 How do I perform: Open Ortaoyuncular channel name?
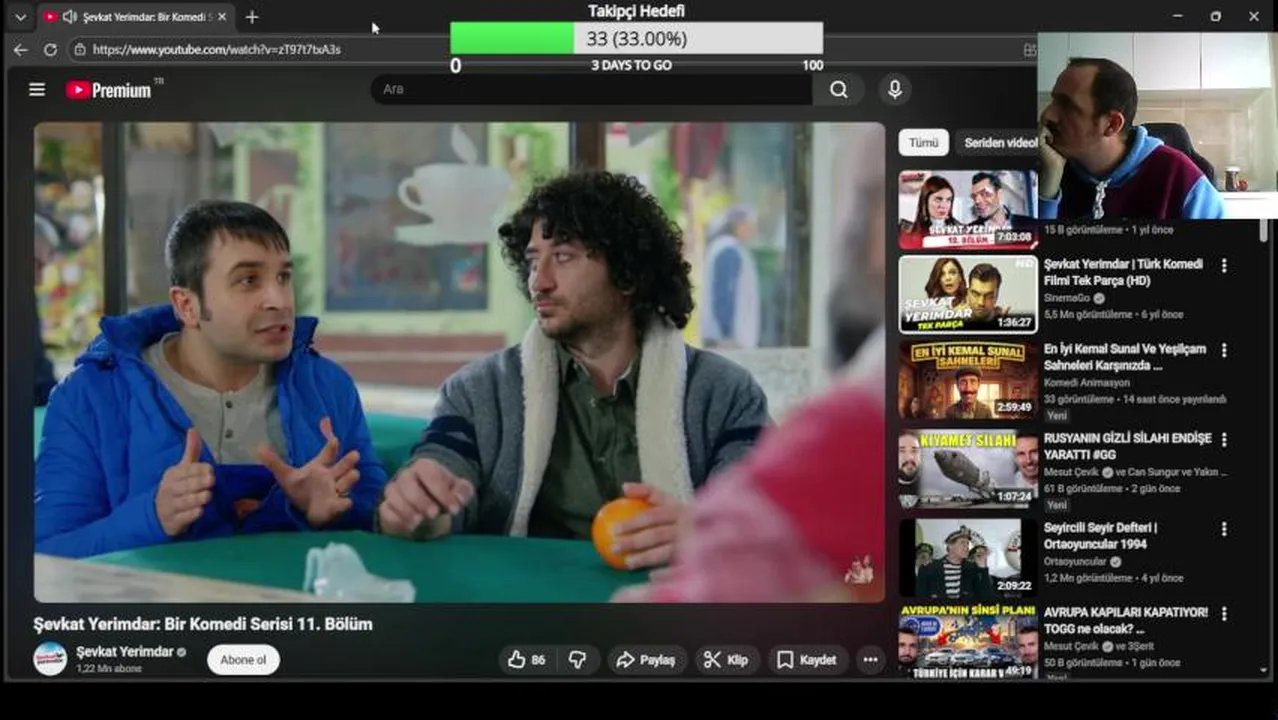[x=1075, y=561]
